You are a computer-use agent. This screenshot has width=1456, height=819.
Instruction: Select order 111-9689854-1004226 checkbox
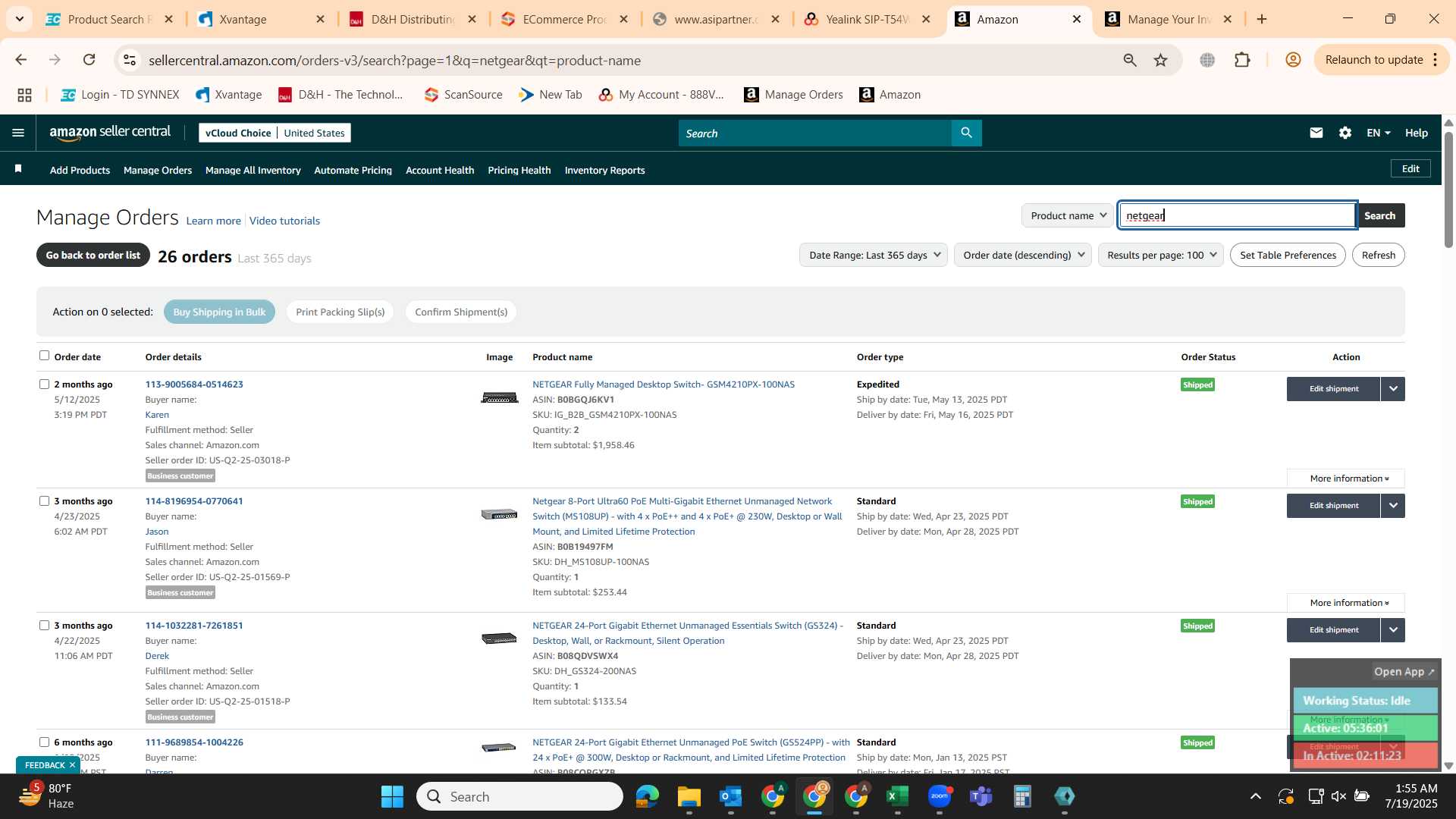pos(44,742)
